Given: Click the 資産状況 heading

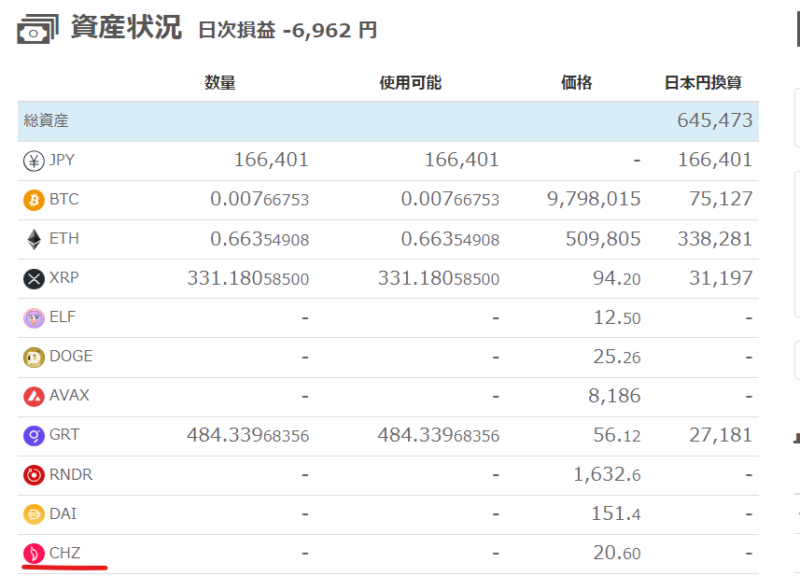Looking at the screenshot, I should click(126, 27).
